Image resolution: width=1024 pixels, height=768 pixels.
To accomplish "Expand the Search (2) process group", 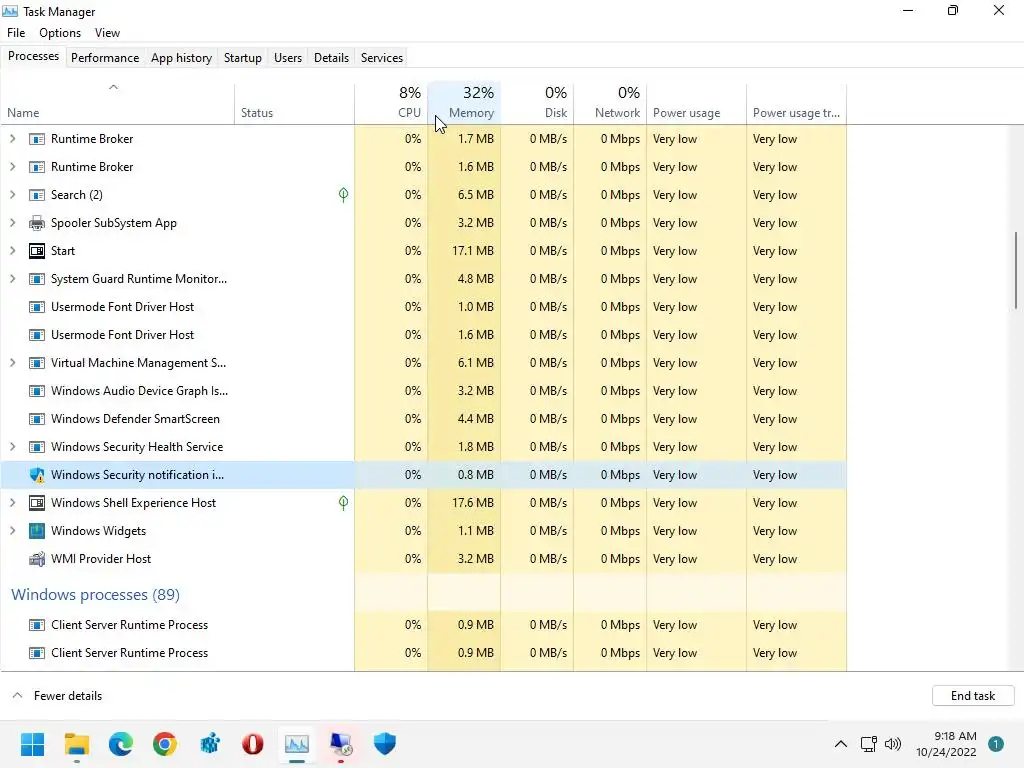I will 12,195.
